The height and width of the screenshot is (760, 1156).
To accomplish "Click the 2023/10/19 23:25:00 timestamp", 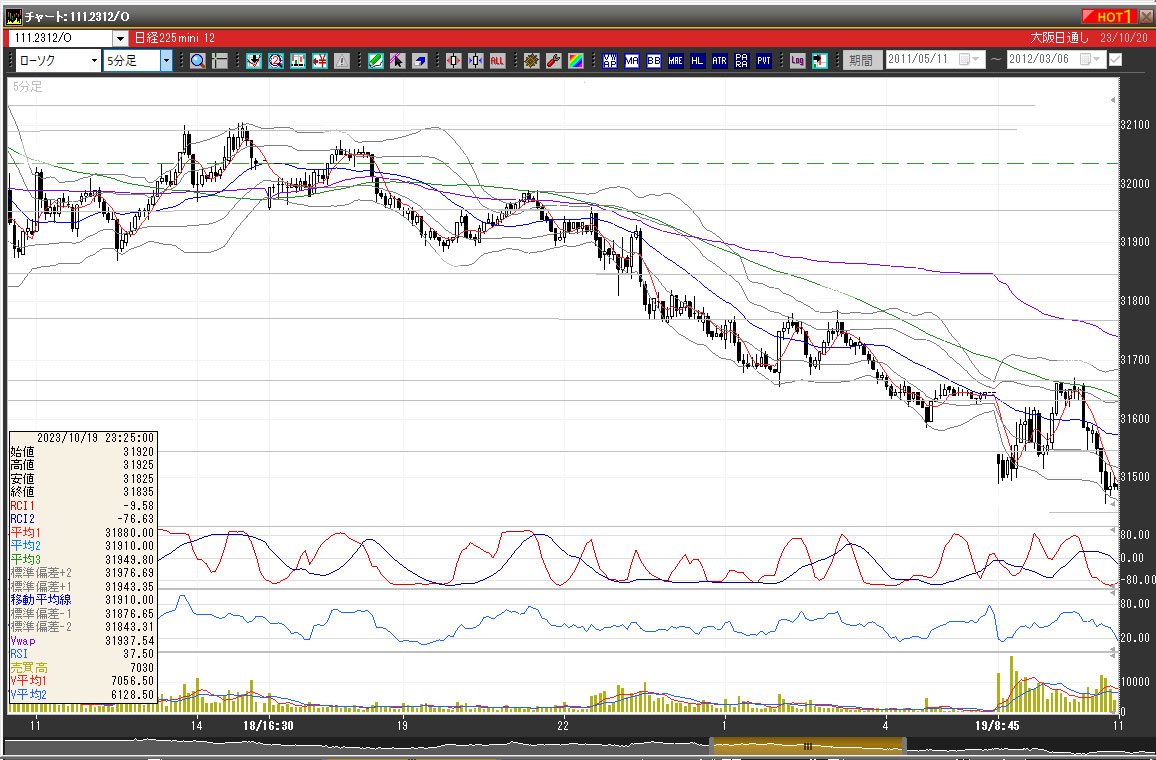I will (96, 438).
